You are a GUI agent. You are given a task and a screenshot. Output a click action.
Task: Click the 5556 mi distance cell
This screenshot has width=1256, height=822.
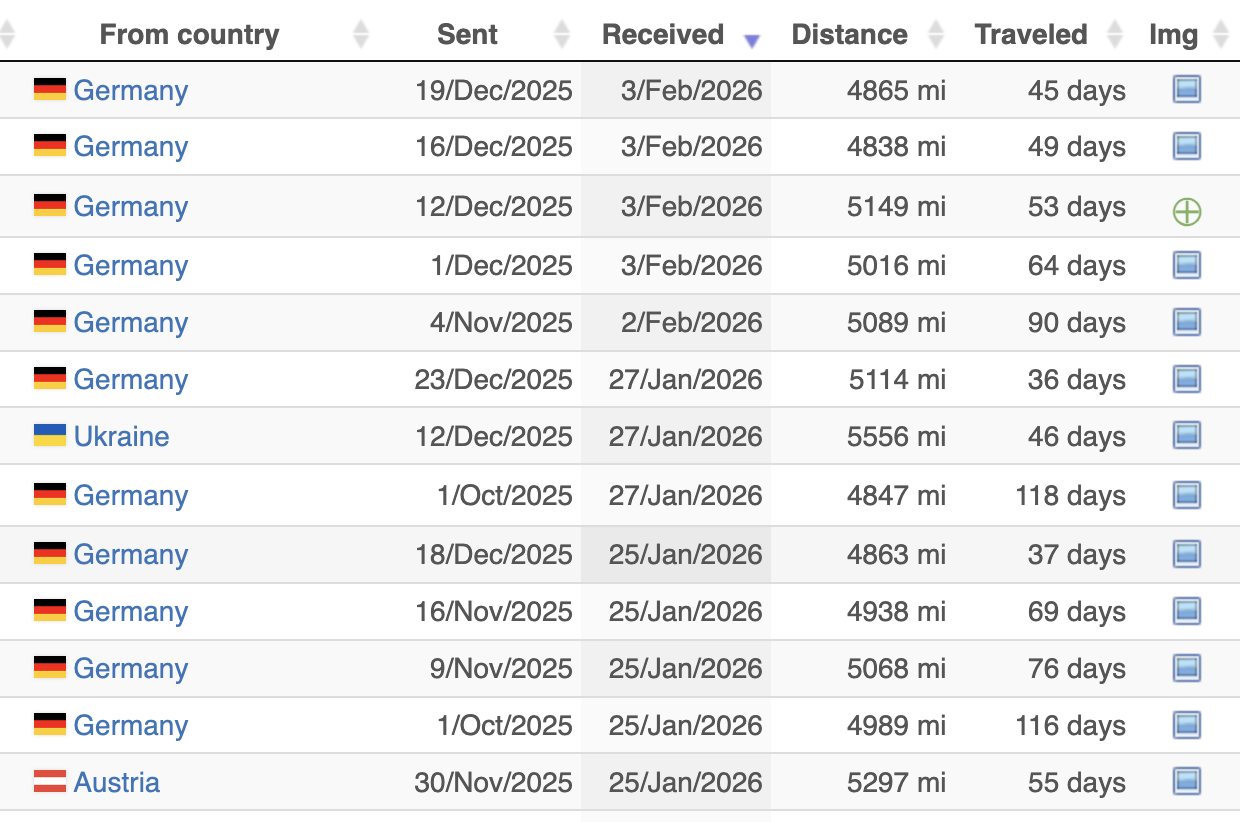(896, 437)
